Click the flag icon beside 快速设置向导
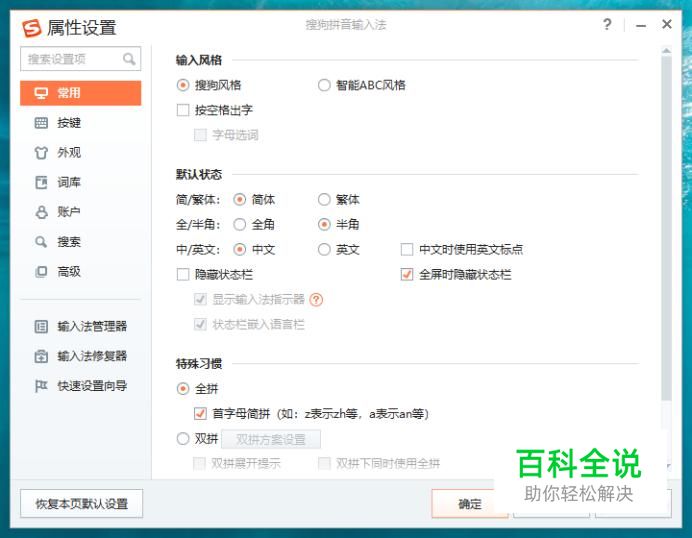Image resolution: width=692 pixels, height=538 pixels. (x=41, y=386)
